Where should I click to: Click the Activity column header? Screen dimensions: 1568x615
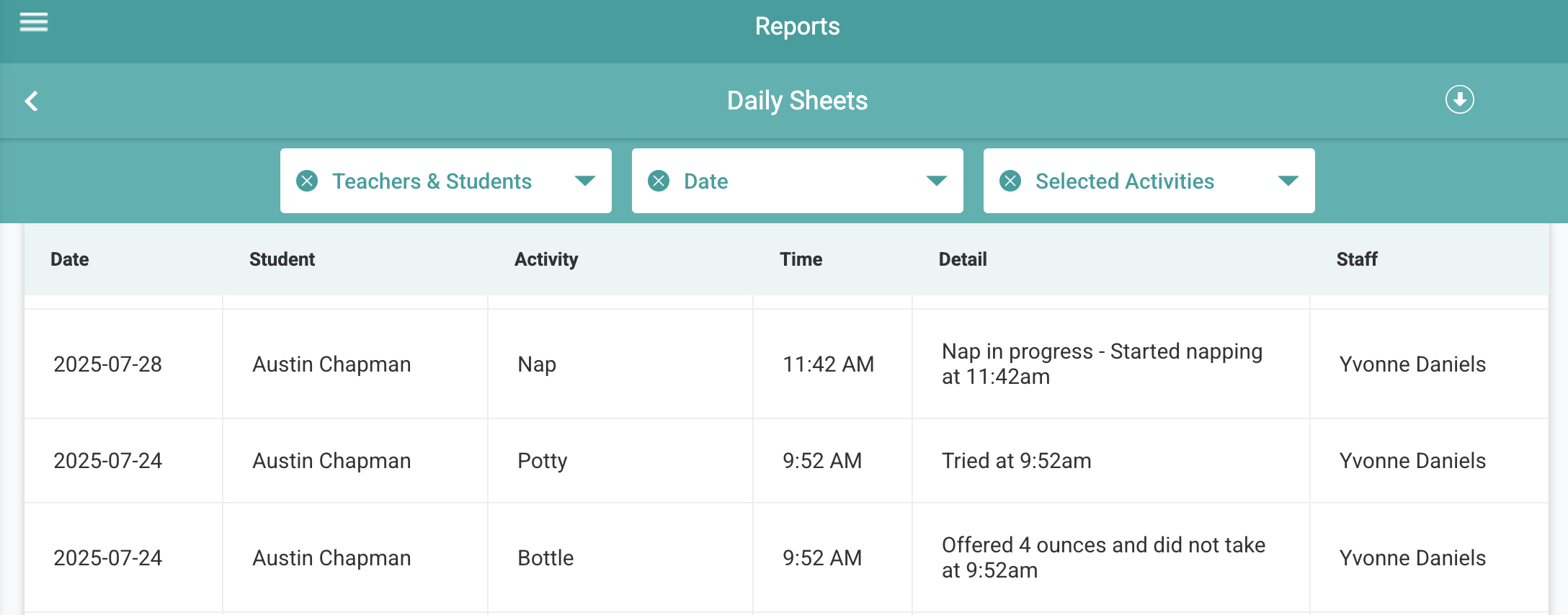pyautogui.click(x=545, y=259)
